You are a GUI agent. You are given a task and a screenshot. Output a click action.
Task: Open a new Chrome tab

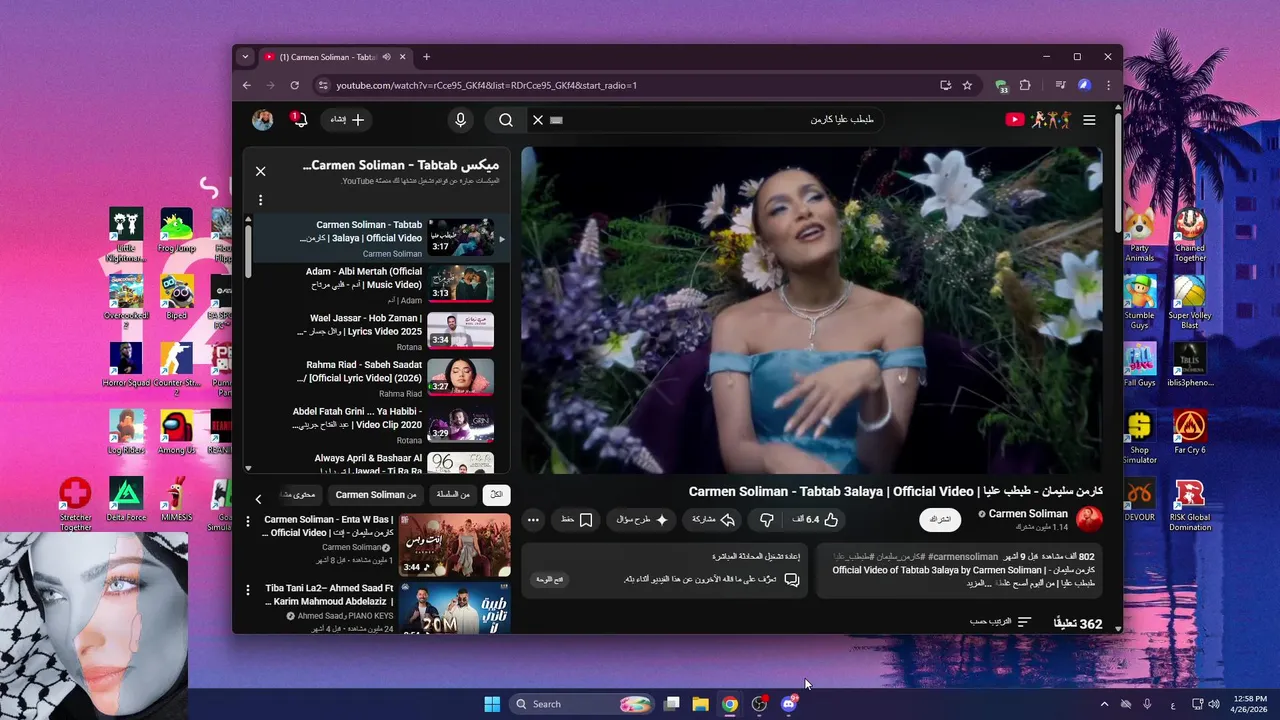[426, 57]
